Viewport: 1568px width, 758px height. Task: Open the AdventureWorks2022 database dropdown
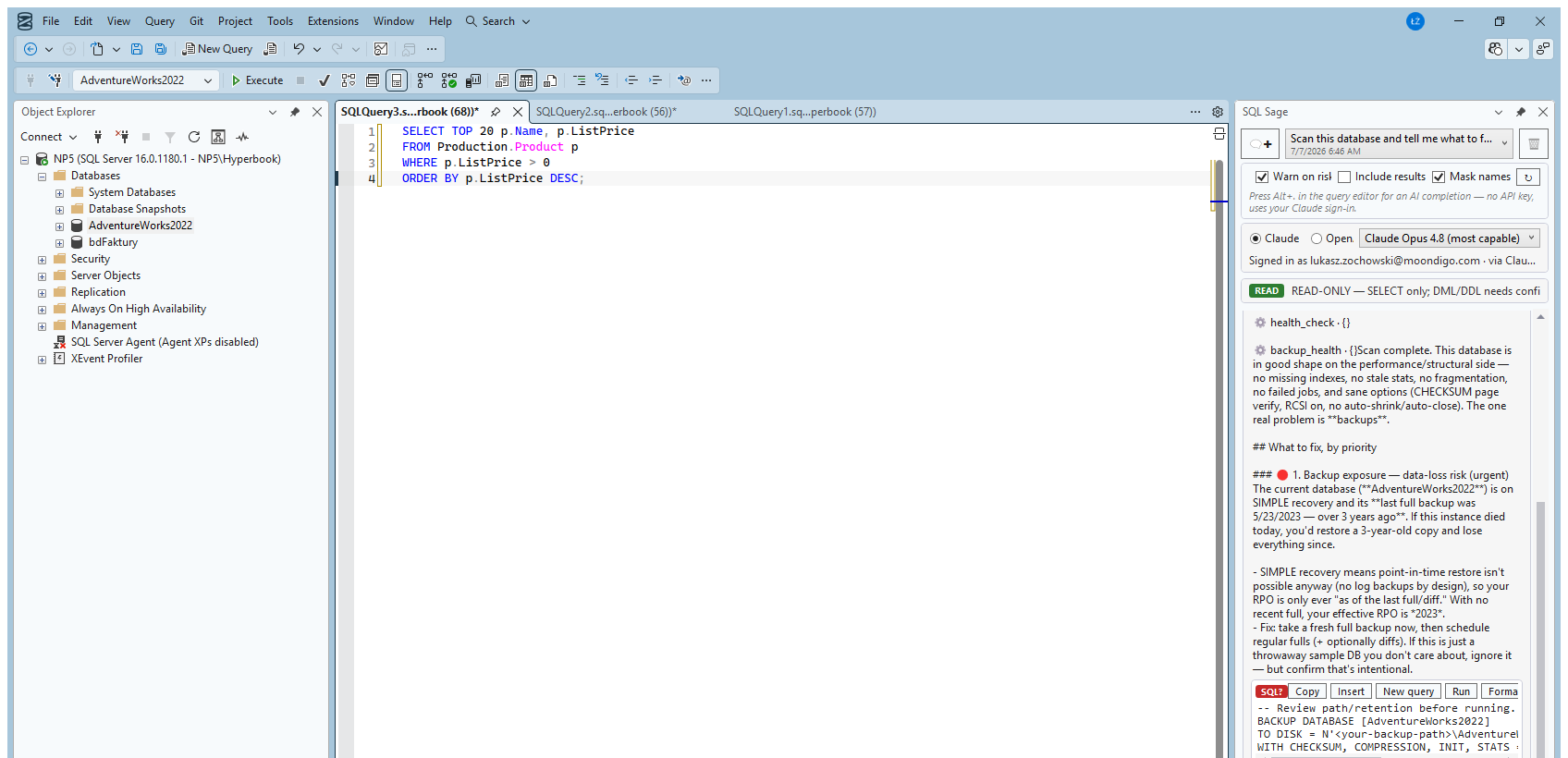[146, 80]
